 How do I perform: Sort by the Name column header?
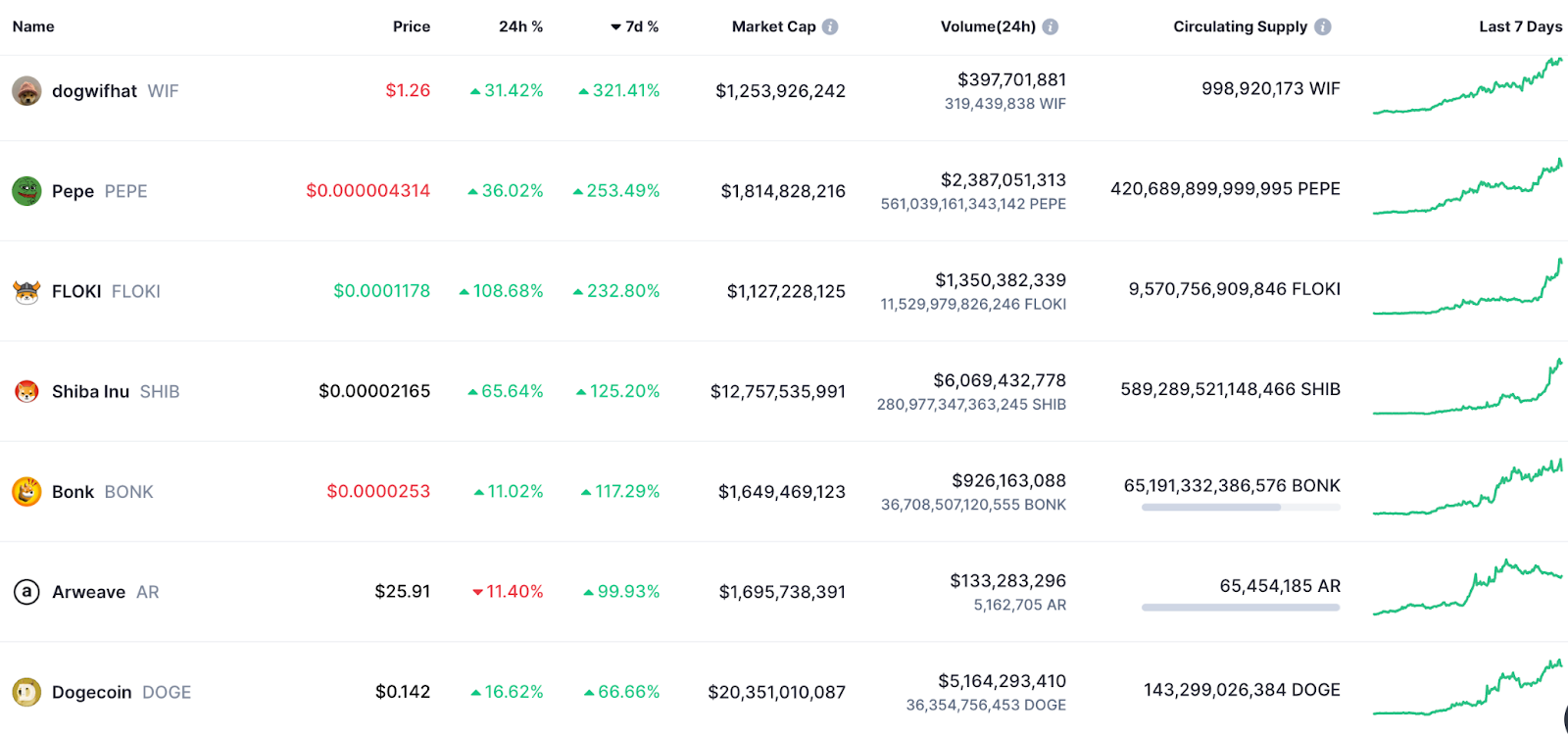33,26
